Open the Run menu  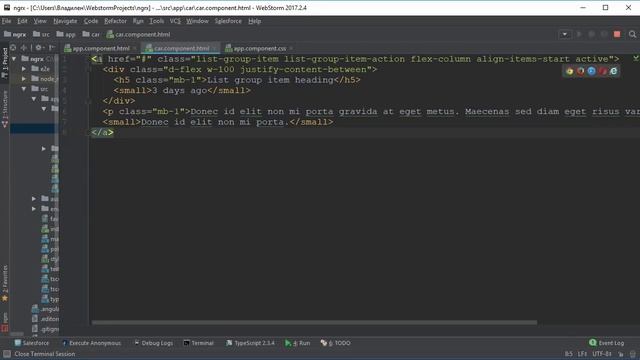pos(138,21)
